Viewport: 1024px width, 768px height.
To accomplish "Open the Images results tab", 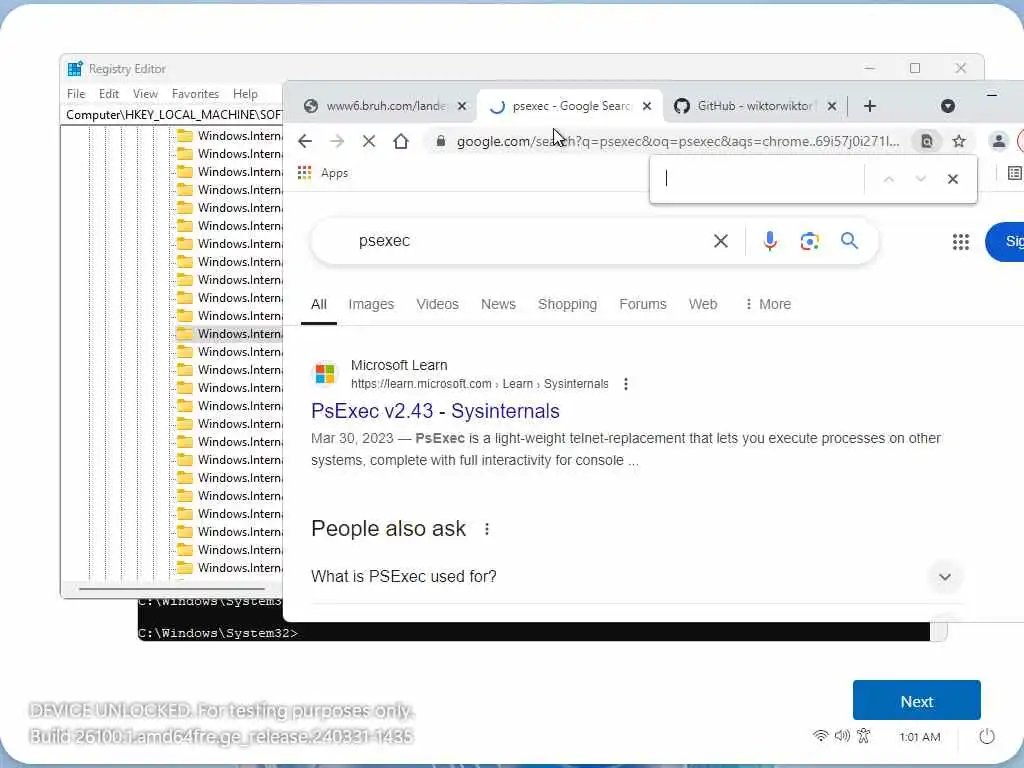I will pyautogui.click(x=371, y=304).
